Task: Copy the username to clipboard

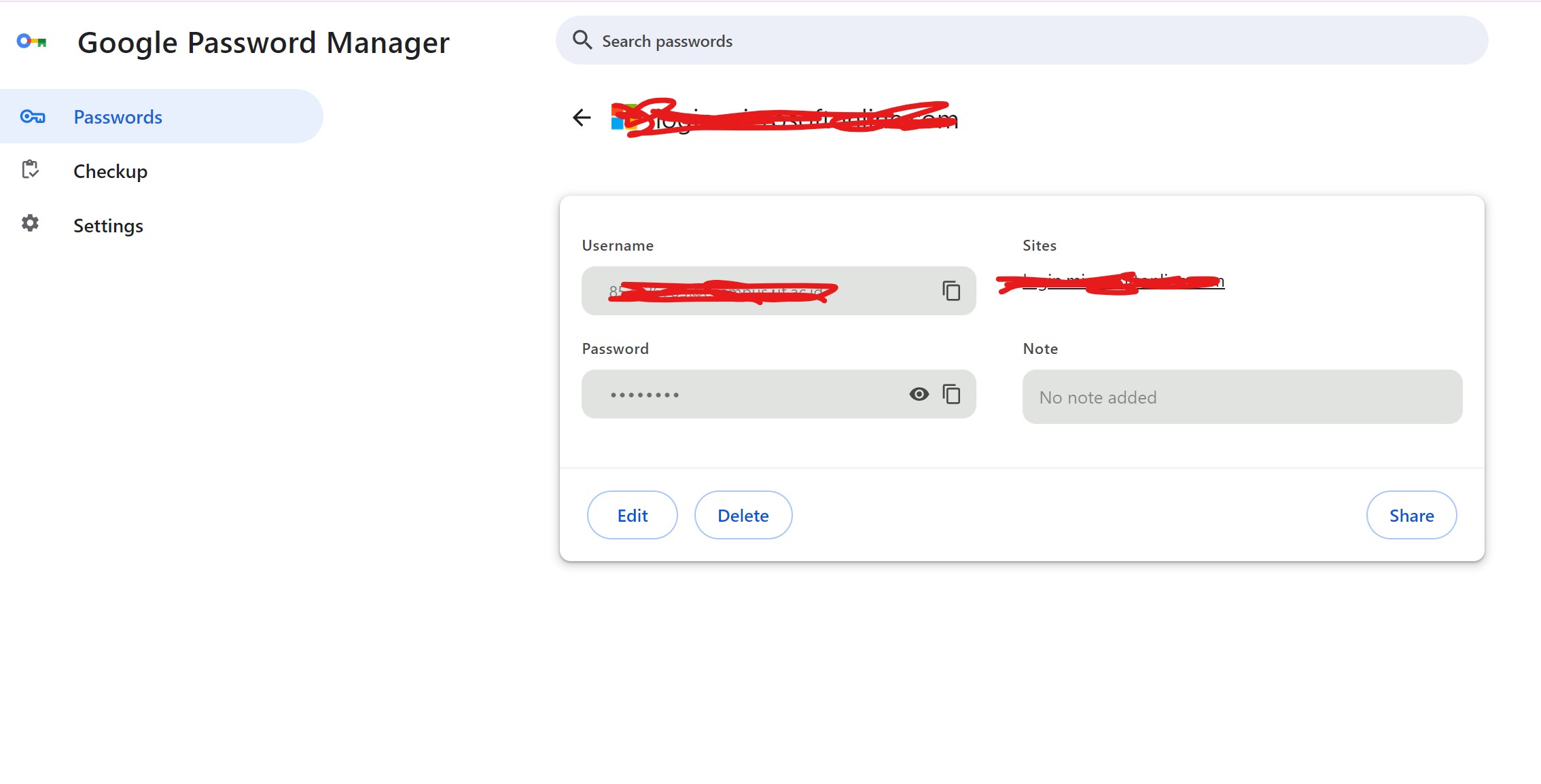Action: (951, 291)
